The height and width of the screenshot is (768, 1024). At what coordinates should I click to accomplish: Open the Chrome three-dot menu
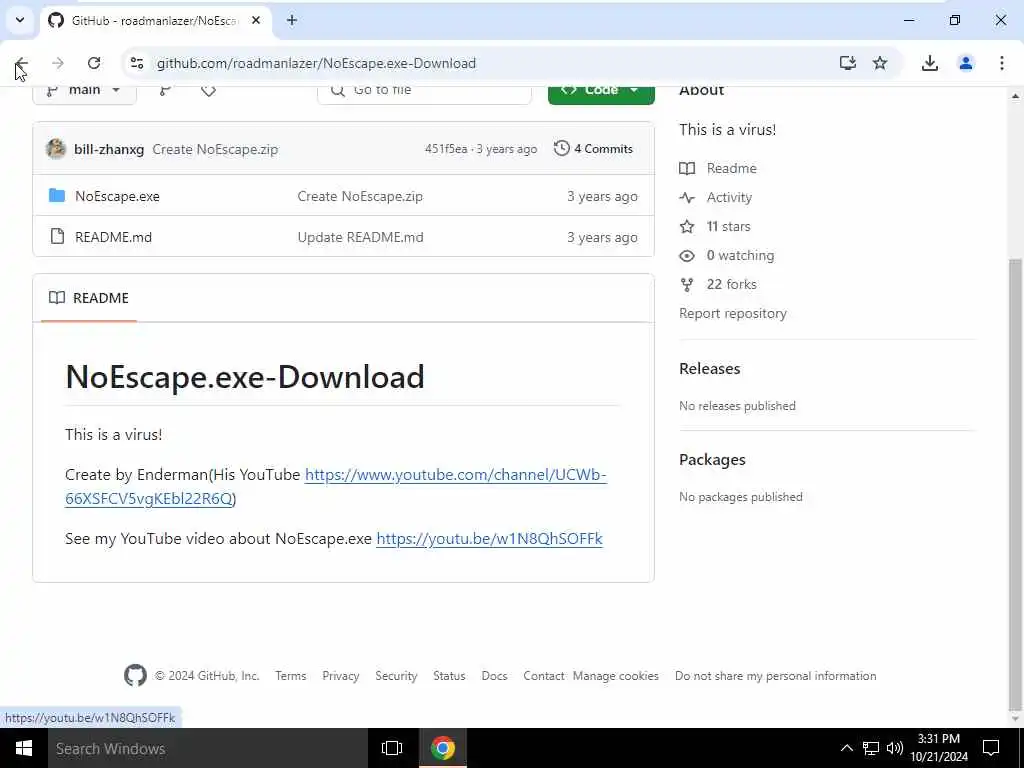coord(1001,63)
